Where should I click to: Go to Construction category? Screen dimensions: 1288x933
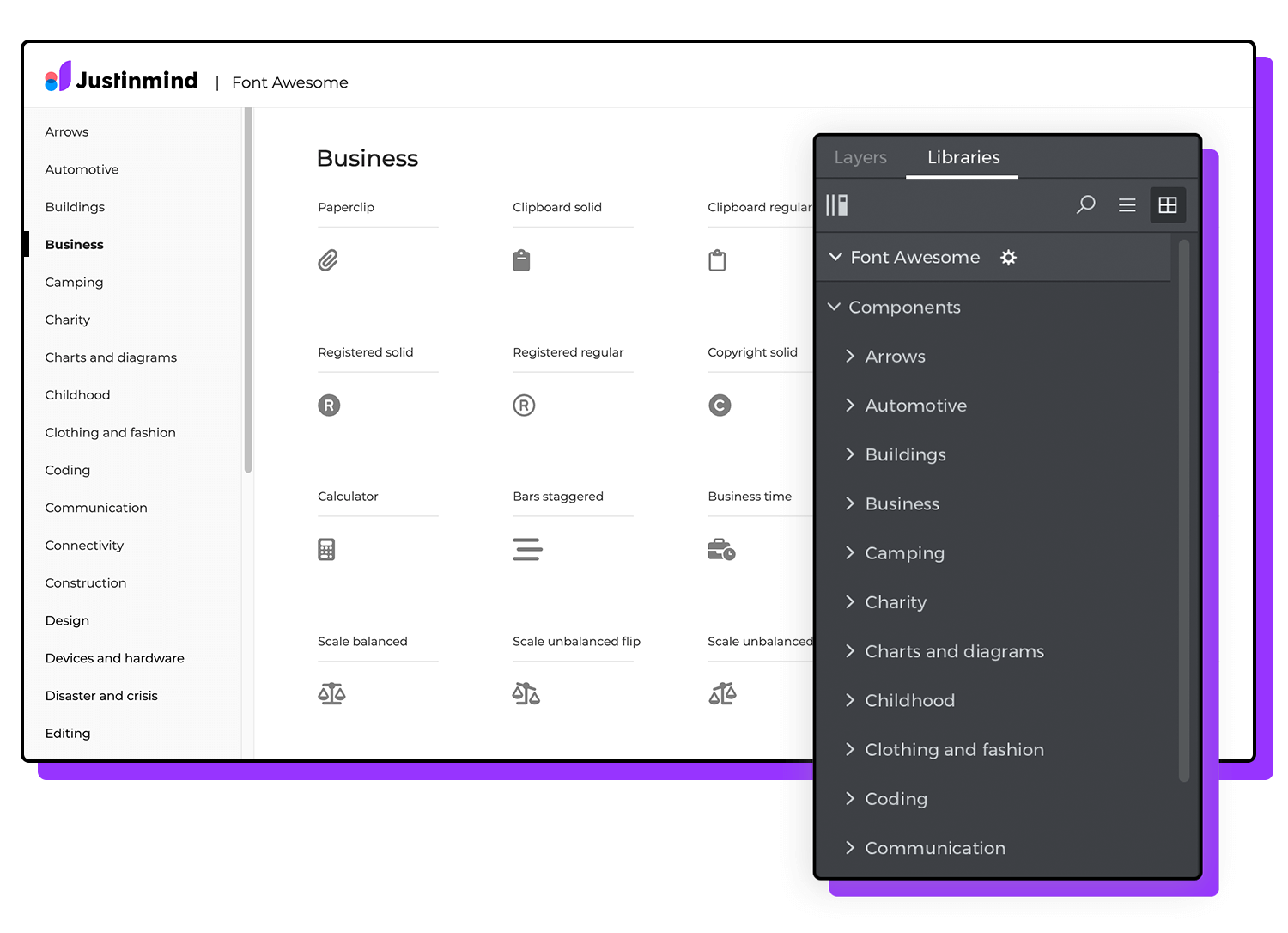coord(86,583)
